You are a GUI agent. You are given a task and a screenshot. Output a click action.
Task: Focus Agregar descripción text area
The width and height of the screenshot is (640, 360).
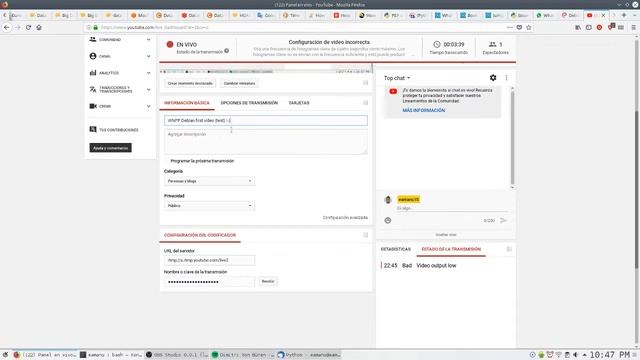(266, 142)
